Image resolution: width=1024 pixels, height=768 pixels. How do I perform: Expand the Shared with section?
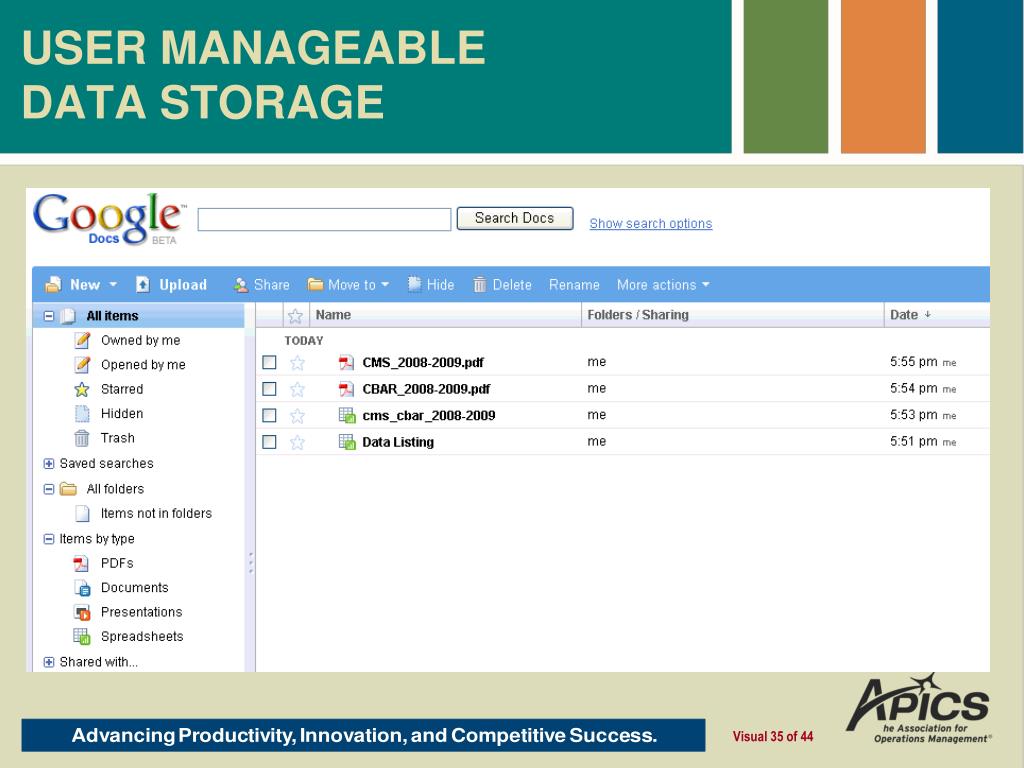click(48, 662)
